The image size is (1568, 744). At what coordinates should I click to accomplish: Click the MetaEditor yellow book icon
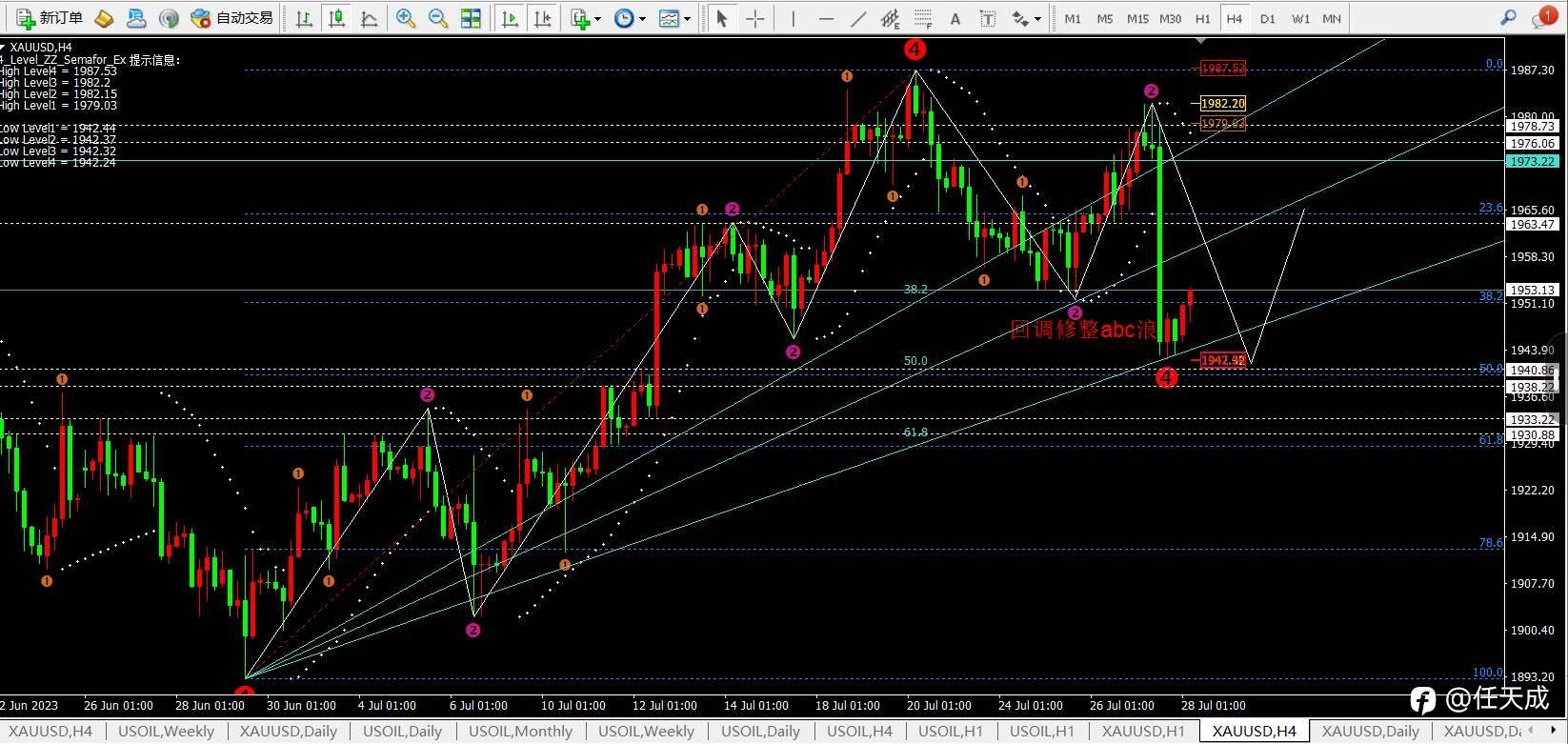click(105, 17)
